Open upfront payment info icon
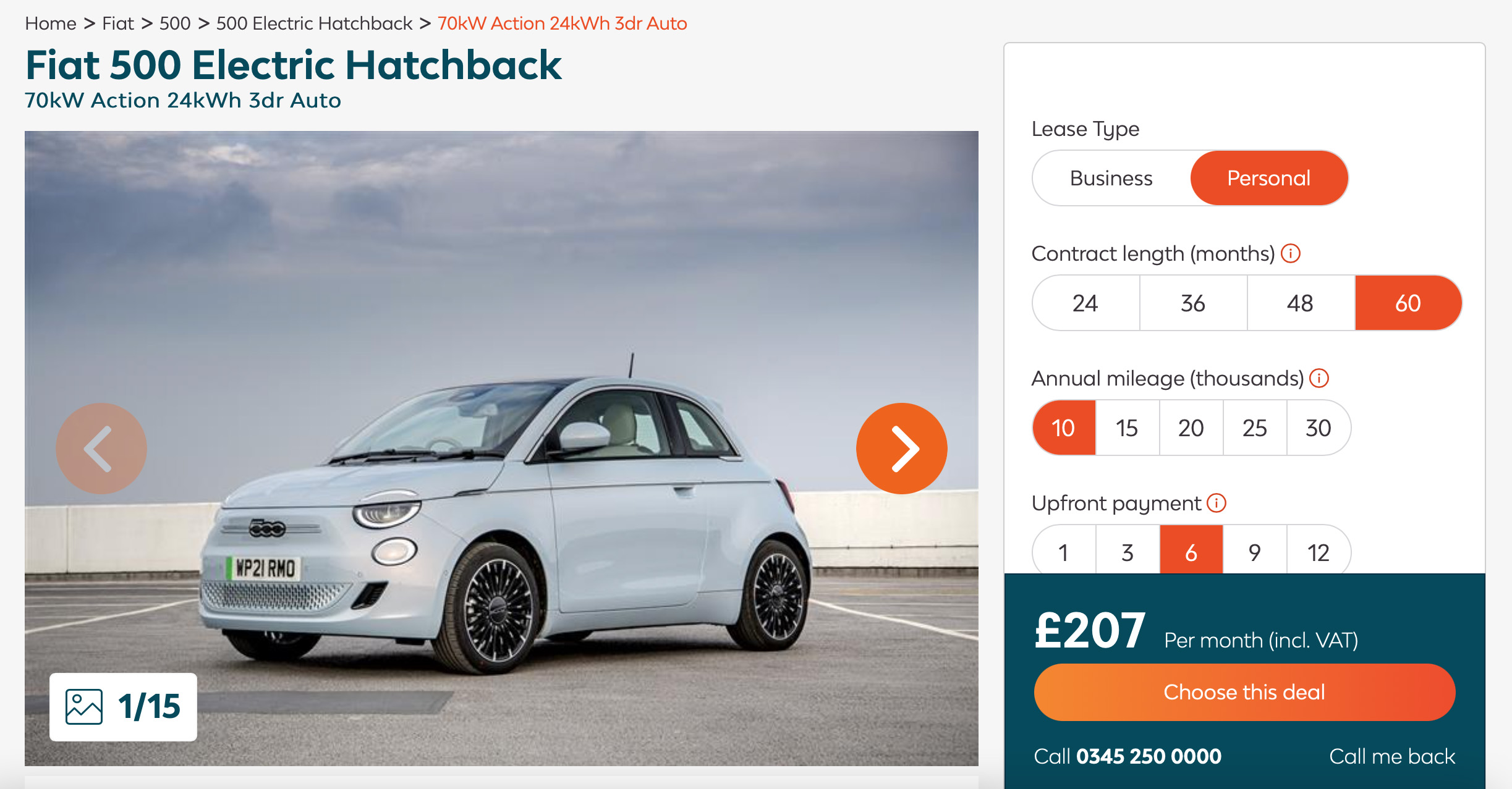 (x=1217, y=503)
